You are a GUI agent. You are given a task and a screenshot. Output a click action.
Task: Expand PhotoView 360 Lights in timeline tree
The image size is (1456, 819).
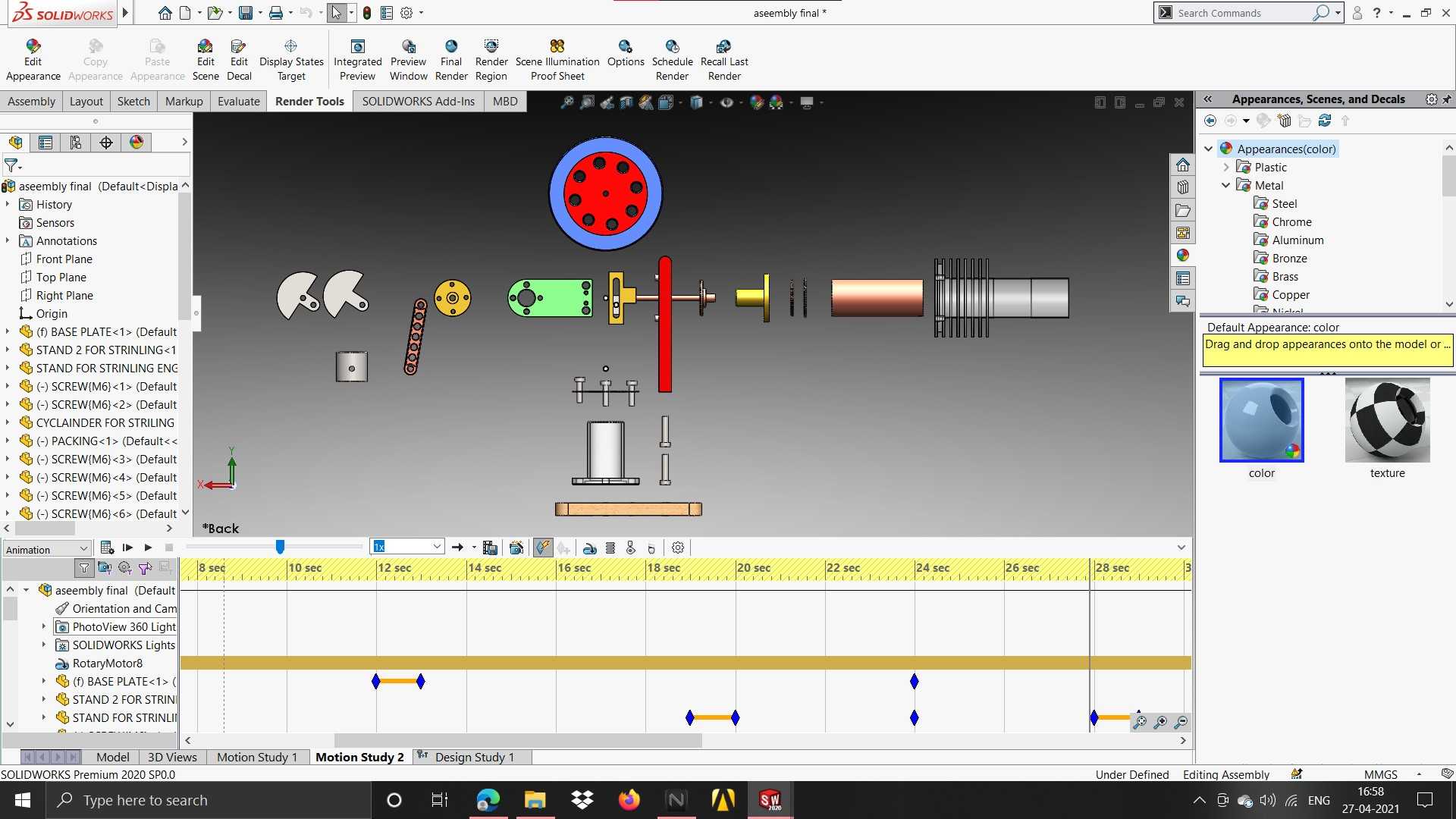(43, 626)
